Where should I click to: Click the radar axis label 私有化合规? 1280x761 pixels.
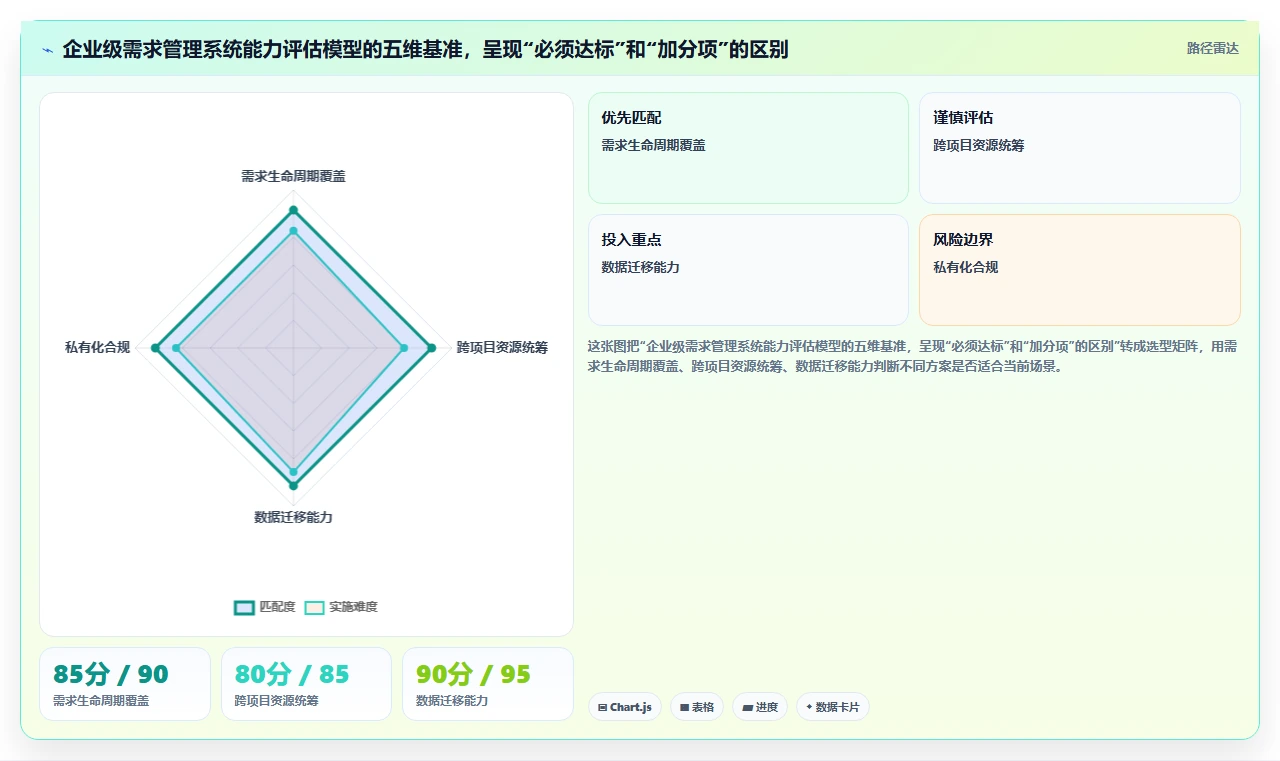point(97,348)
